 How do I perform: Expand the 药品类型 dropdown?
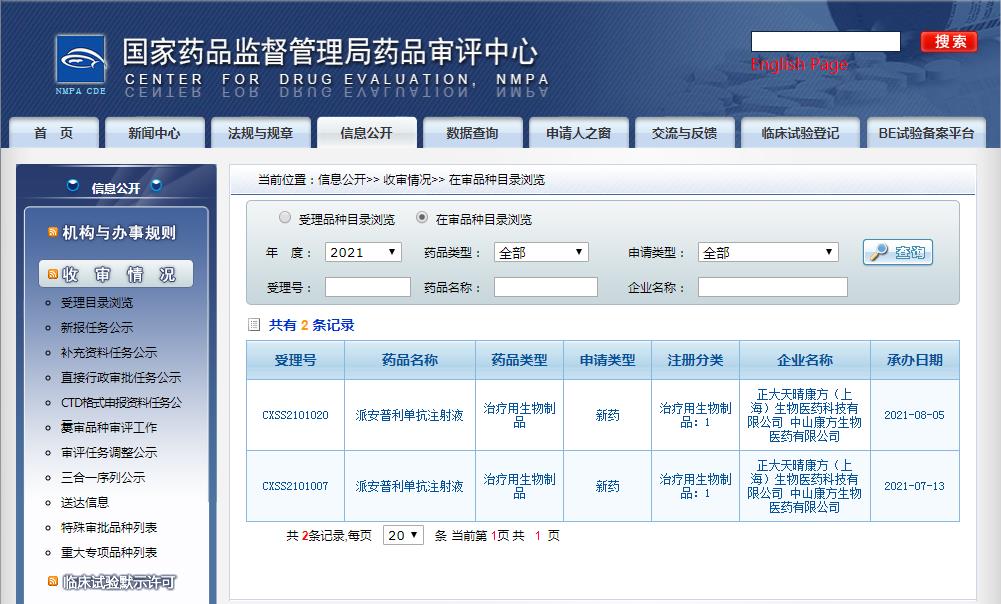click(541, 253)
